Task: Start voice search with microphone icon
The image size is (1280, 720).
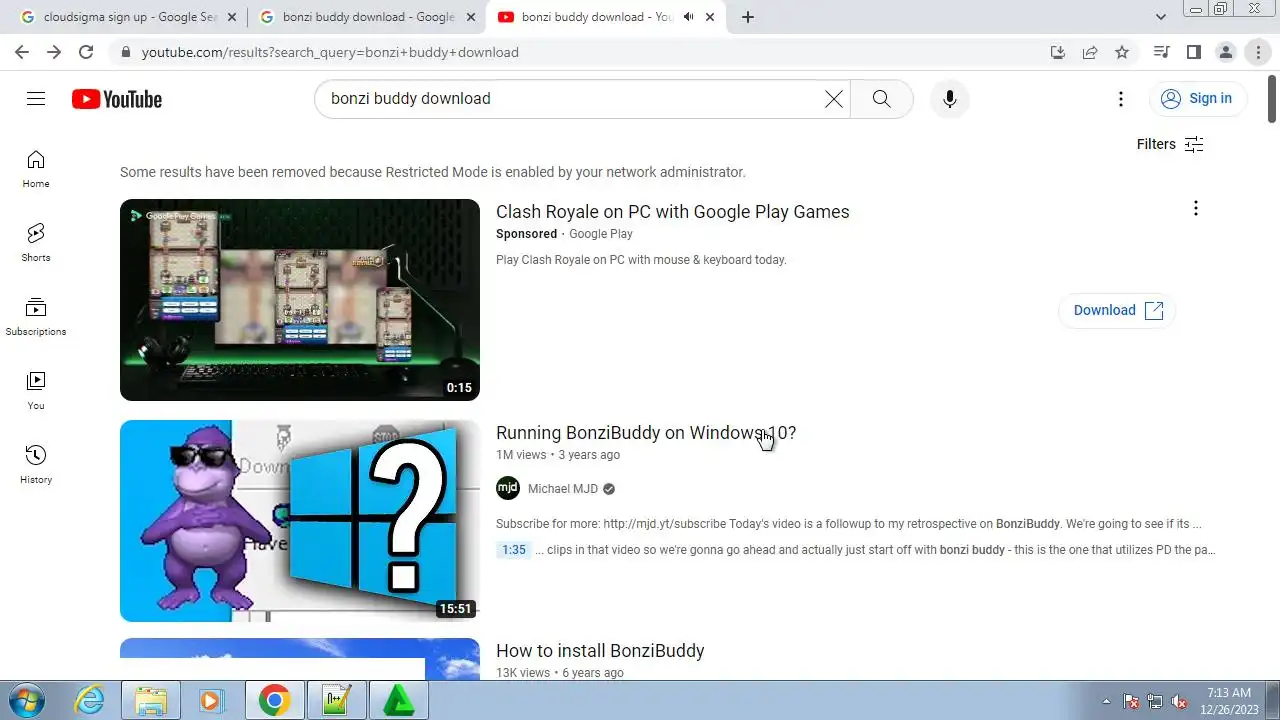Action: pyautogui.click(x=949, y=98)
